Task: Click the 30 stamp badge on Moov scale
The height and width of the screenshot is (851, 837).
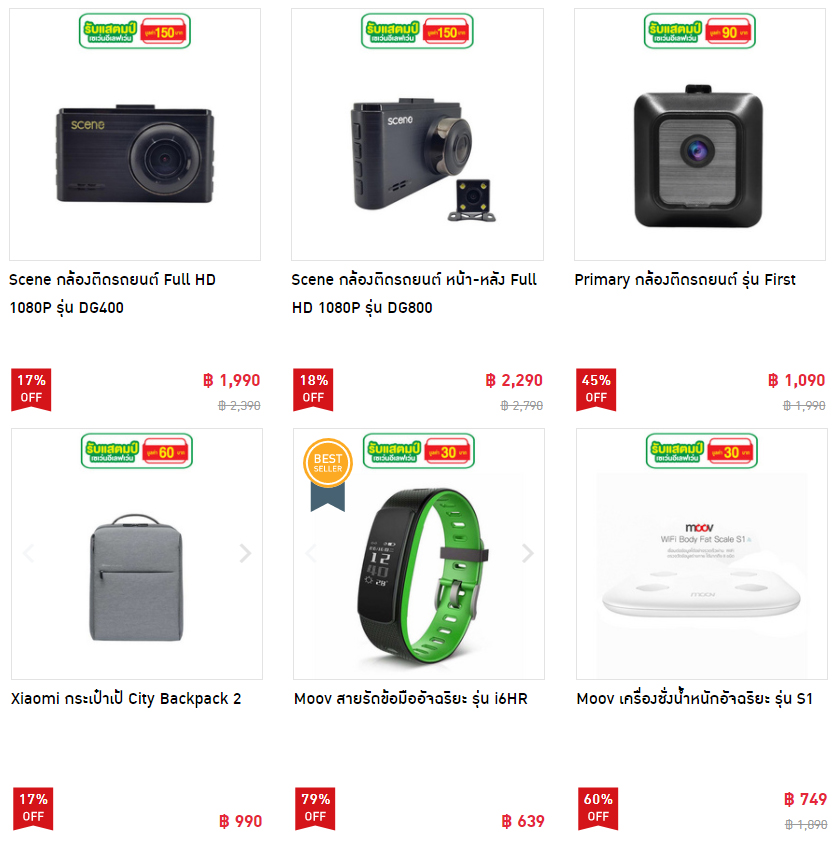Action: [702, 451]
